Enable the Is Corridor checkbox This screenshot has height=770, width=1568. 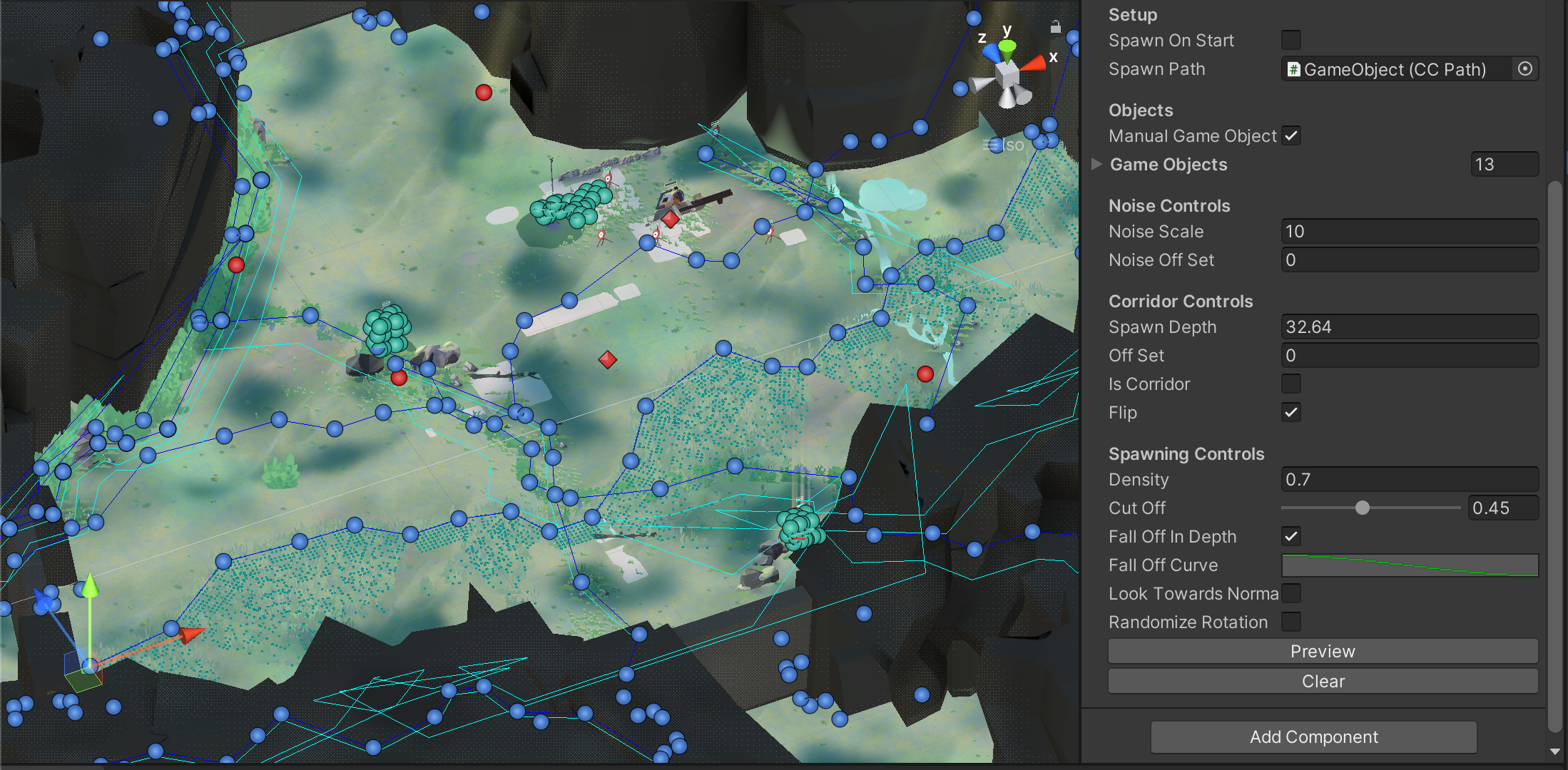1291,384
